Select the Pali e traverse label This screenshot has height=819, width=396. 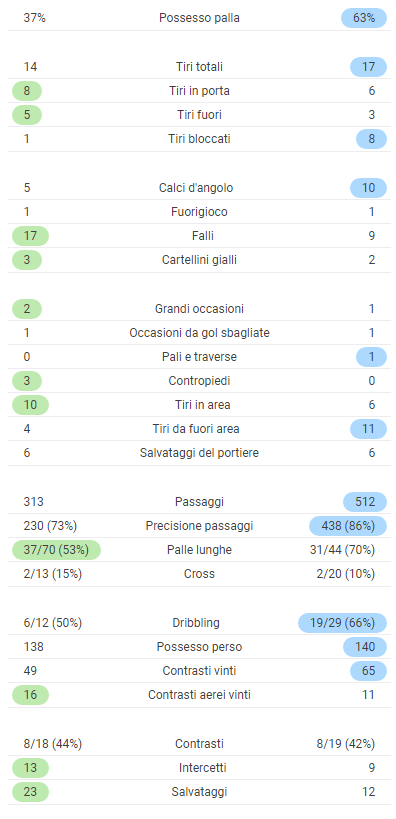pos(199,357)
